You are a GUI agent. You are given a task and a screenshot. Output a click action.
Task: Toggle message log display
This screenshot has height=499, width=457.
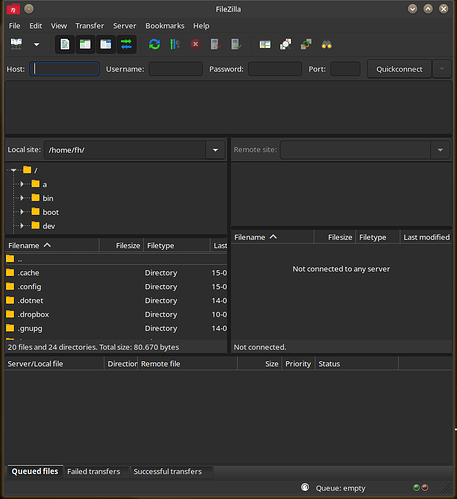[65, 44]
